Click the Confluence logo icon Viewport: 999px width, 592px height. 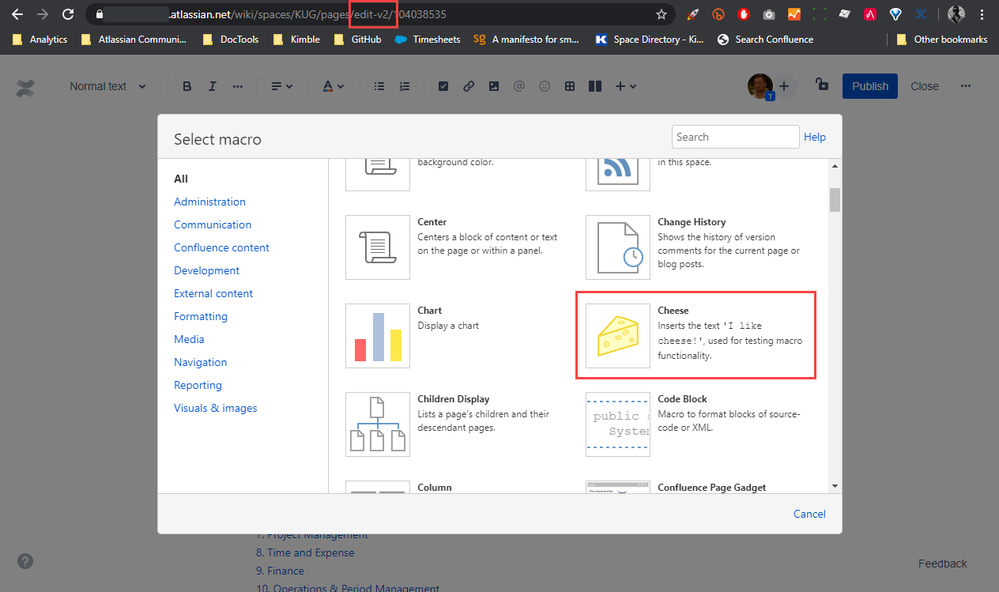tap(25, 87)
